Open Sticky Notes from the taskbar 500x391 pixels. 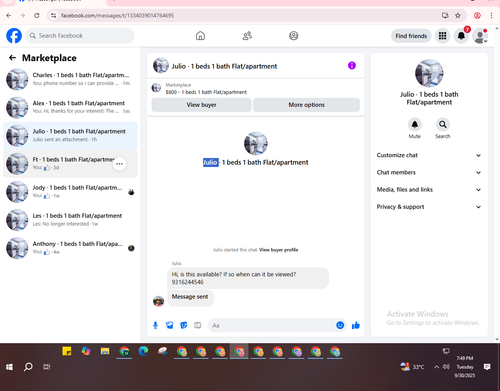pyautogui.click(x=67, y=351)
